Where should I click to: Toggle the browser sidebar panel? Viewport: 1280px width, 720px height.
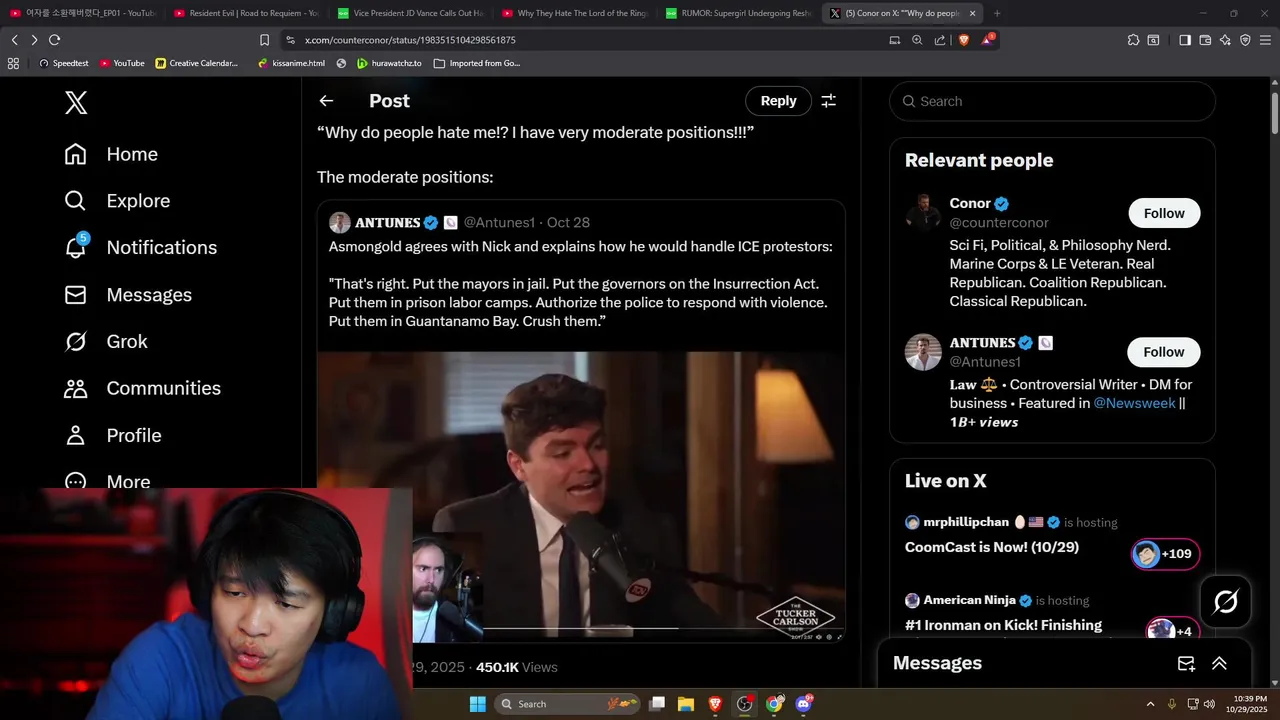click(1185, 40)
